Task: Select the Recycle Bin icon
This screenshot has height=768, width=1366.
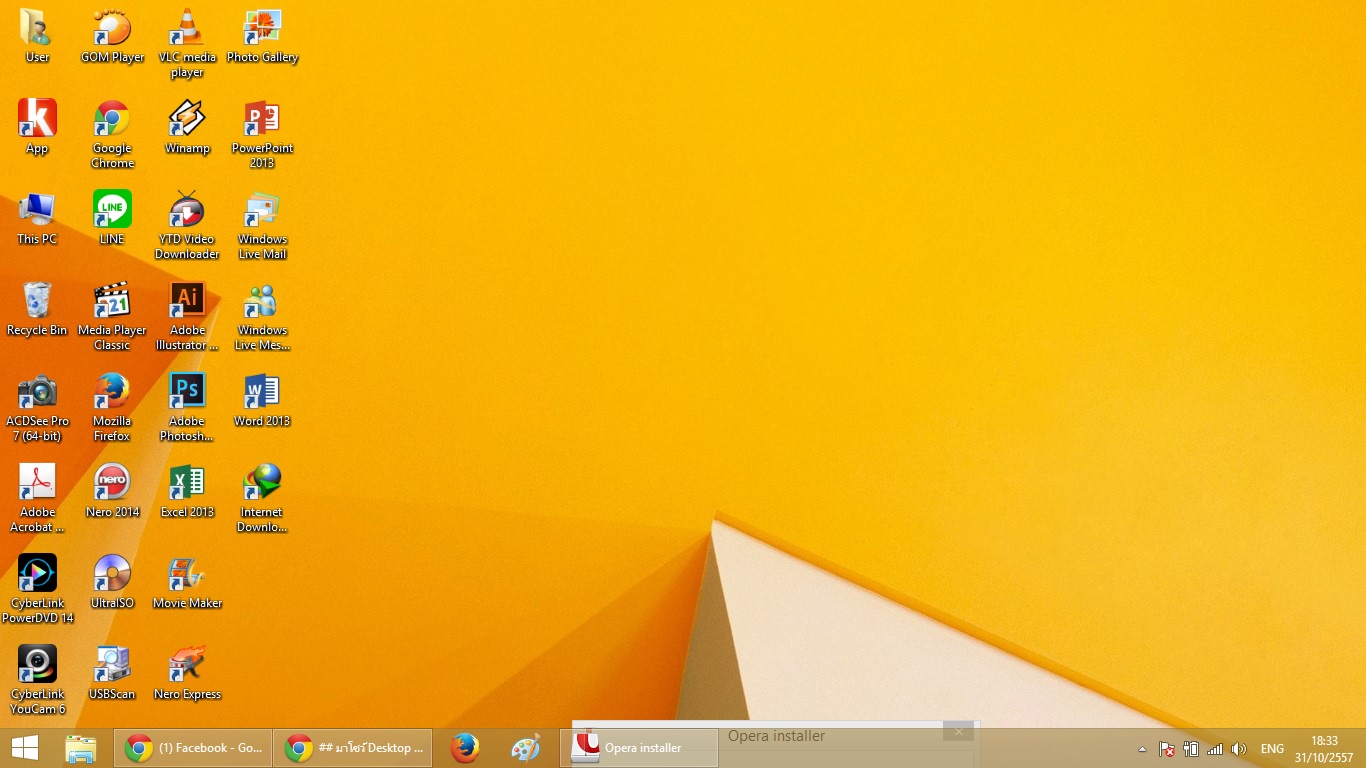Action: point(37,309)
